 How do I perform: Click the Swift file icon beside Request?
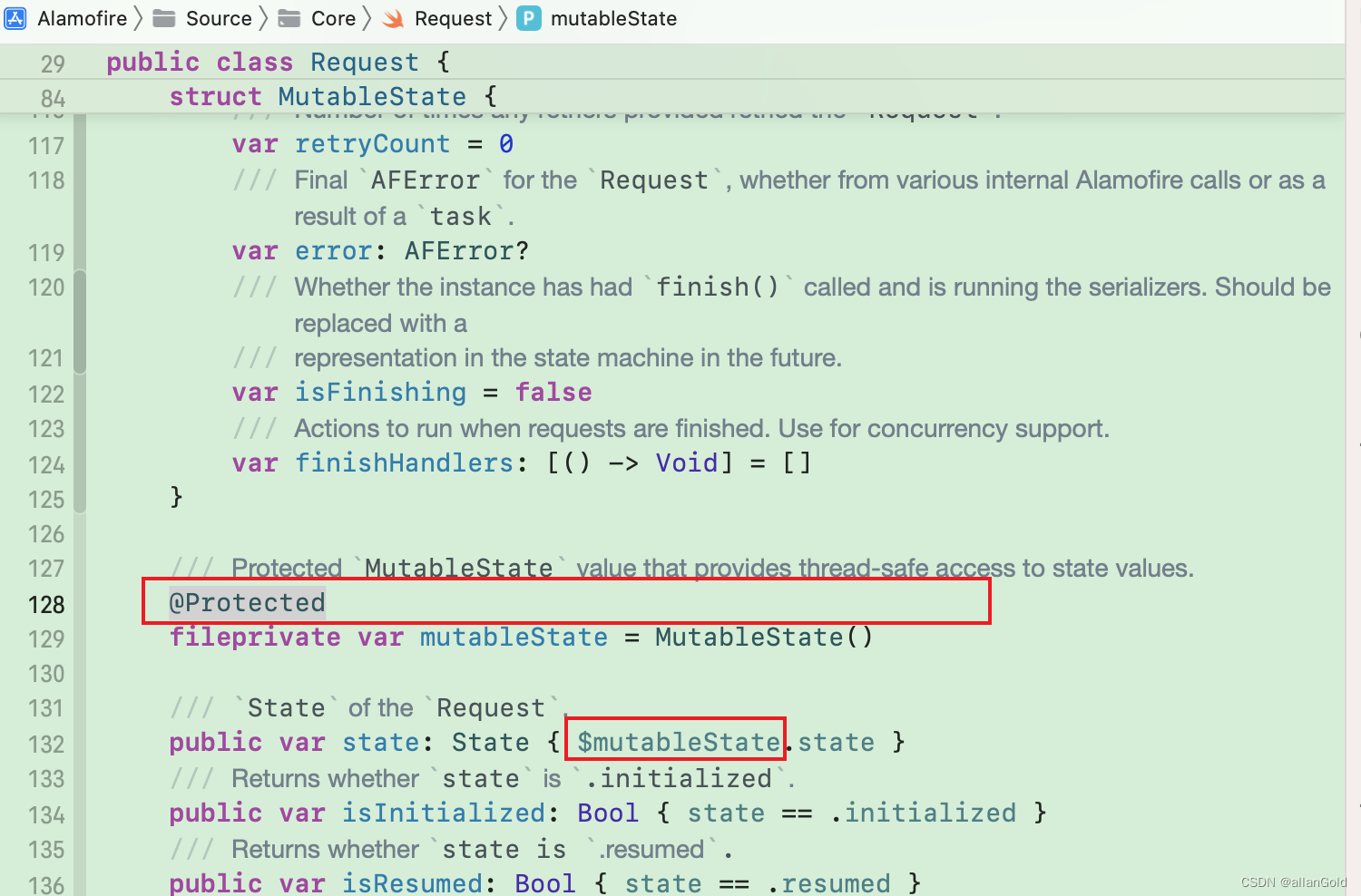394,18
